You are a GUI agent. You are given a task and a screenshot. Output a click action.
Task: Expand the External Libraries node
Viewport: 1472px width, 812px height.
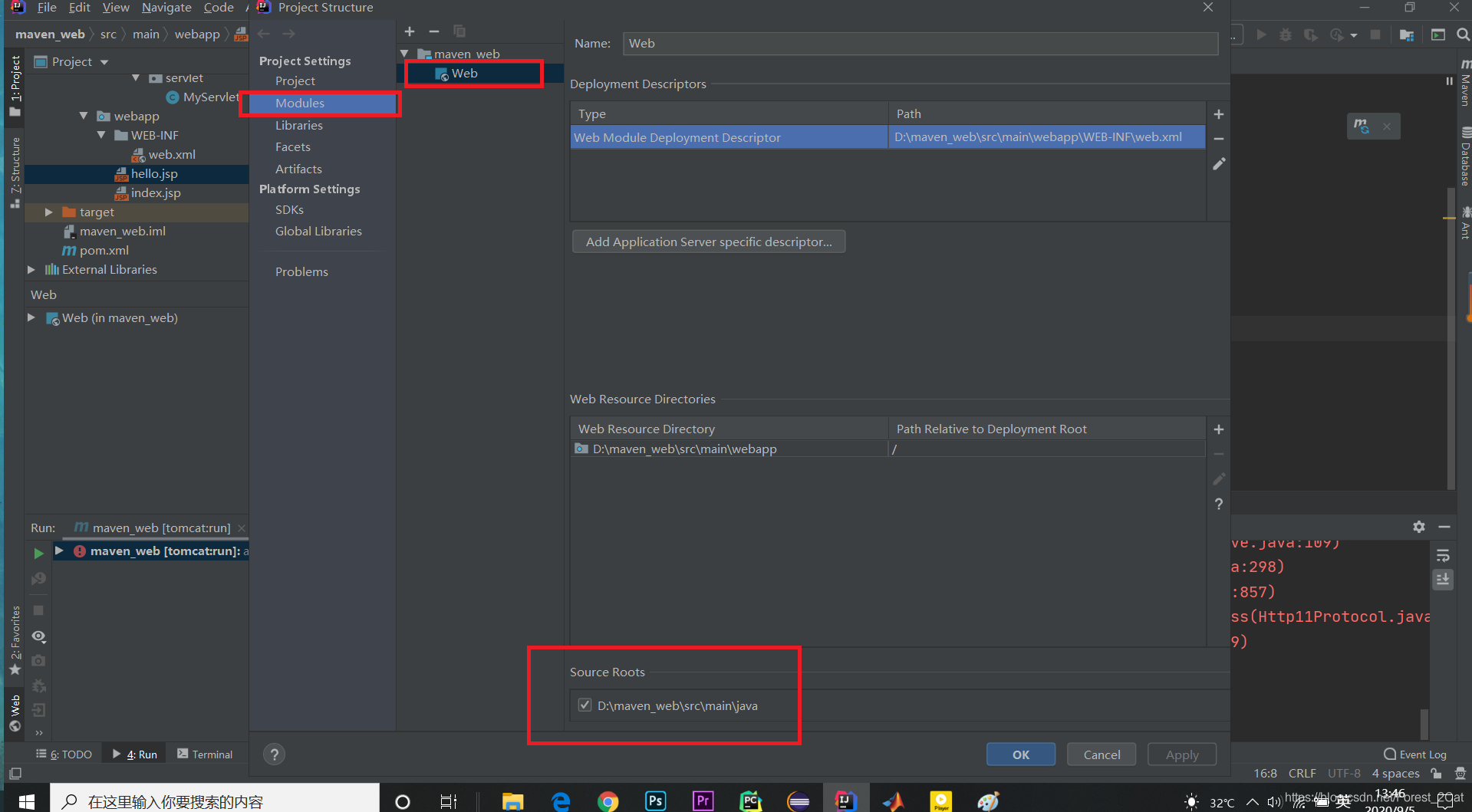(31, 269)
